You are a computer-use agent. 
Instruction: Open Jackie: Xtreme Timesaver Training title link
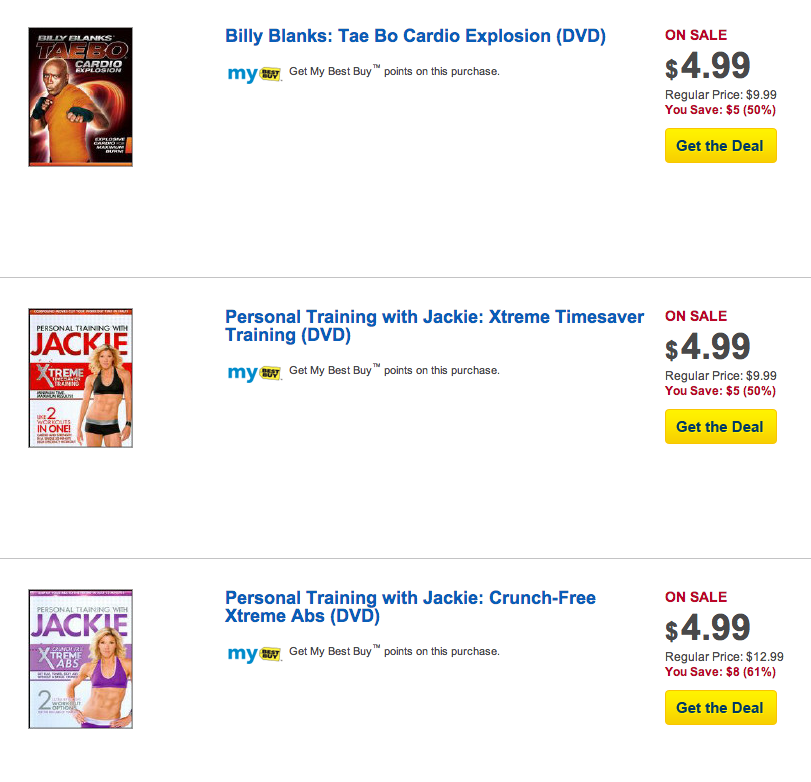coord(434,326)
